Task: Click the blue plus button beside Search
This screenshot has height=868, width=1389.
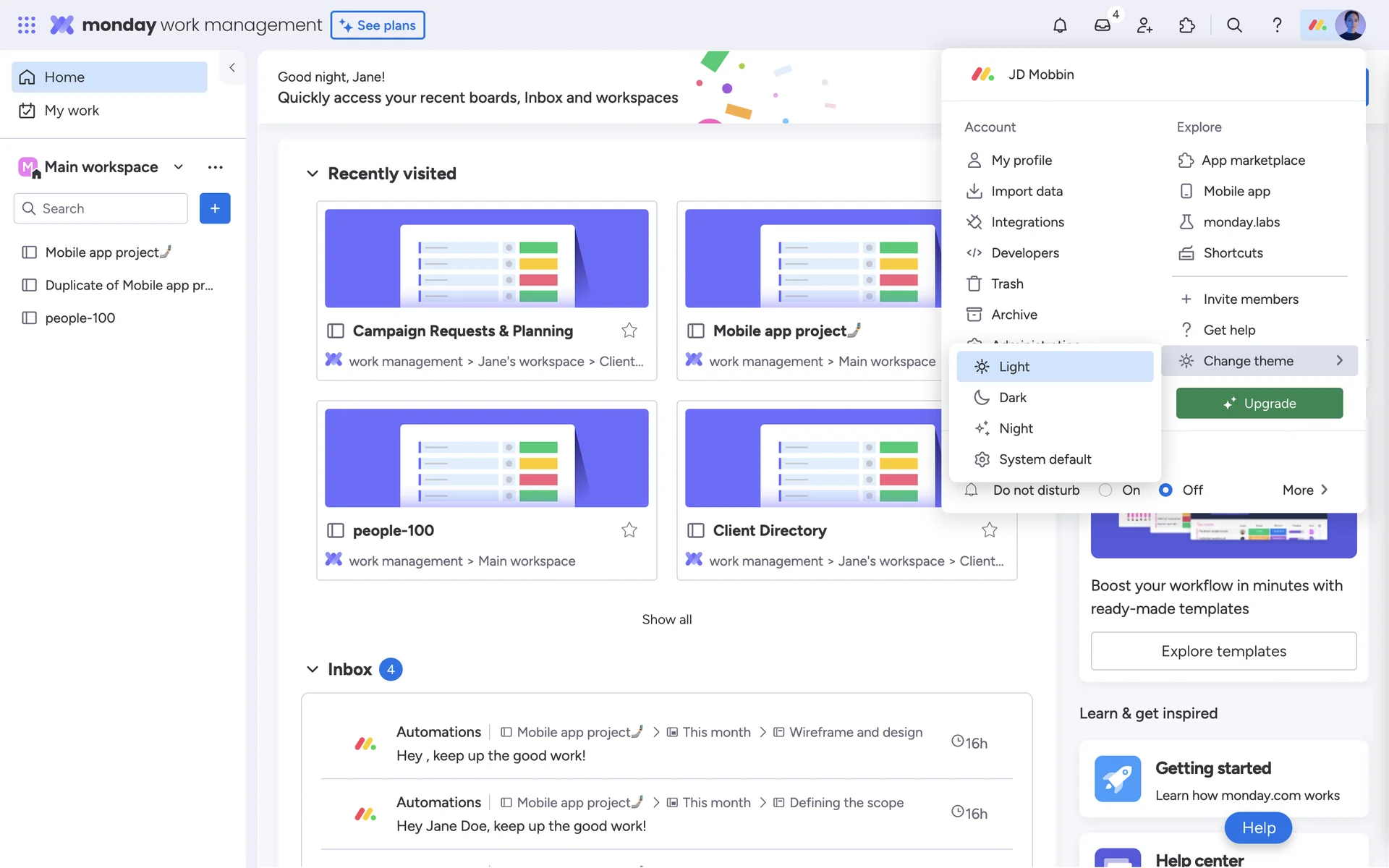Action: (215, 208)
